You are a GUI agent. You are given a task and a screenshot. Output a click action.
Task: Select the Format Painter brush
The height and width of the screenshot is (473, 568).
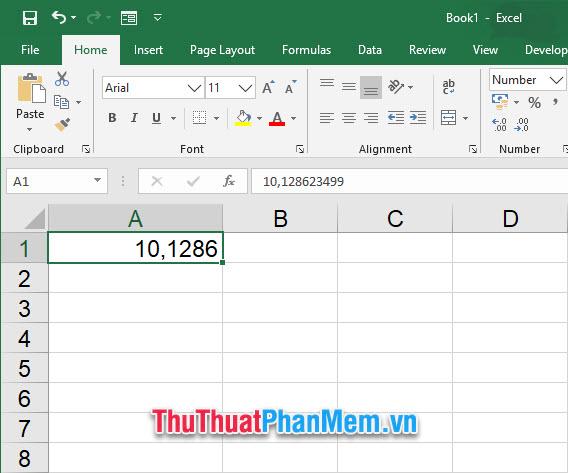pos(62,125)
